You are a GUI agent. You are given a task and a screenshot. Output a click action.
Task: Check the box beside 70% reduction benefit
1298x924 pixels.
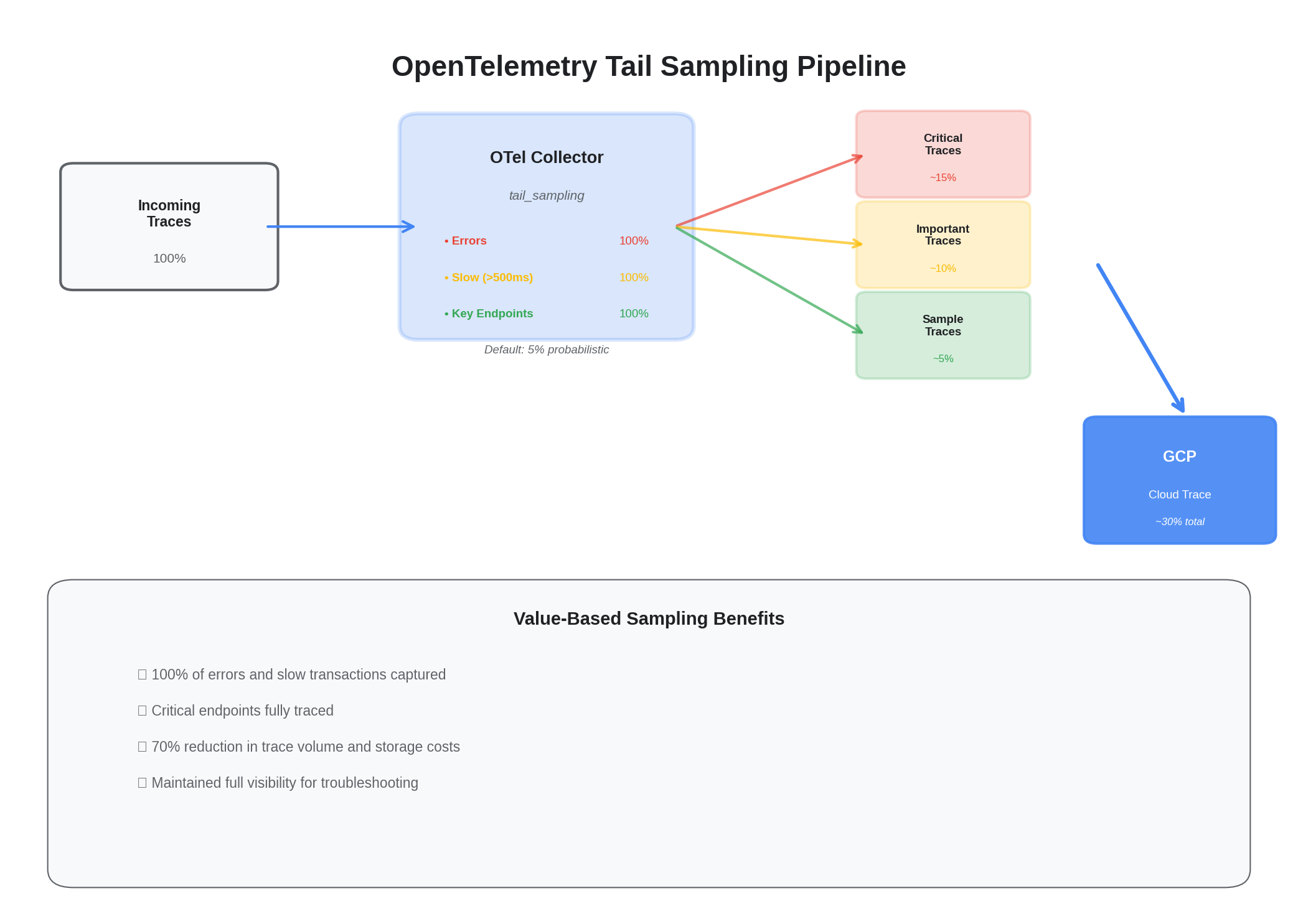point(142,747)
